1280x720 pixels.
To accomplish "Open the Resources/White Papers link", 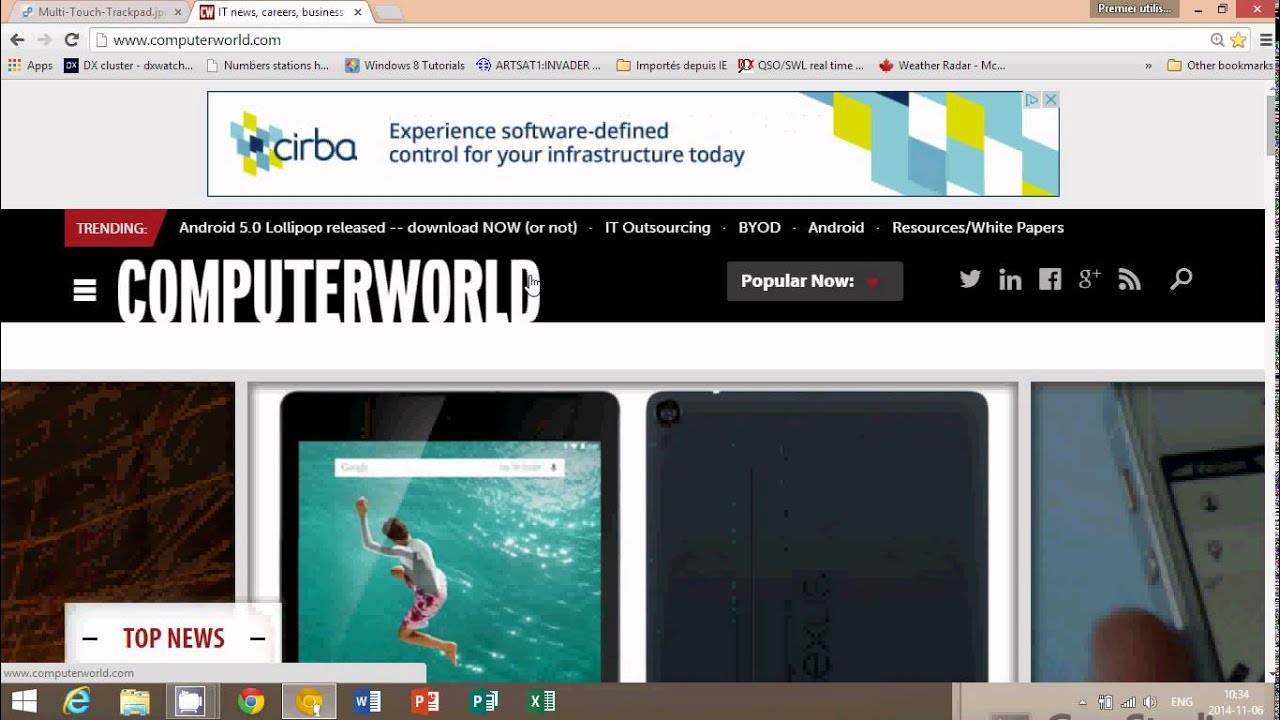I will (978, 227).
